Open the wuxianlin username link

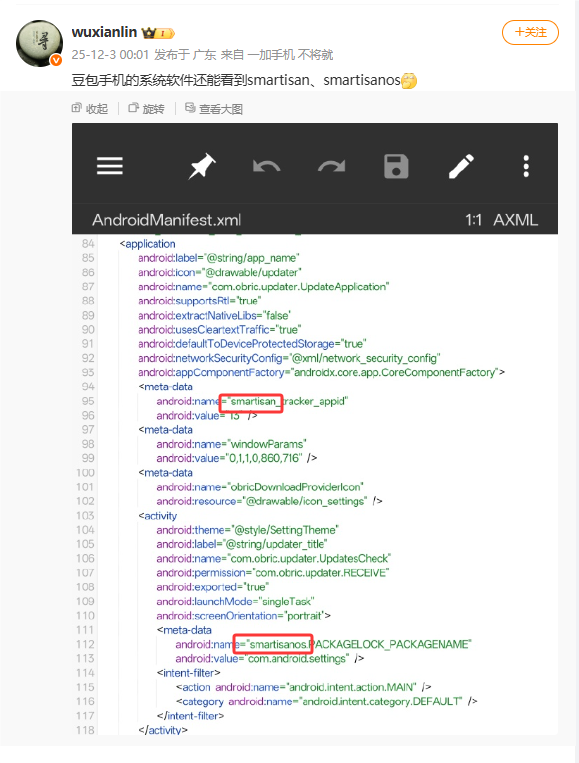(104, 32)
